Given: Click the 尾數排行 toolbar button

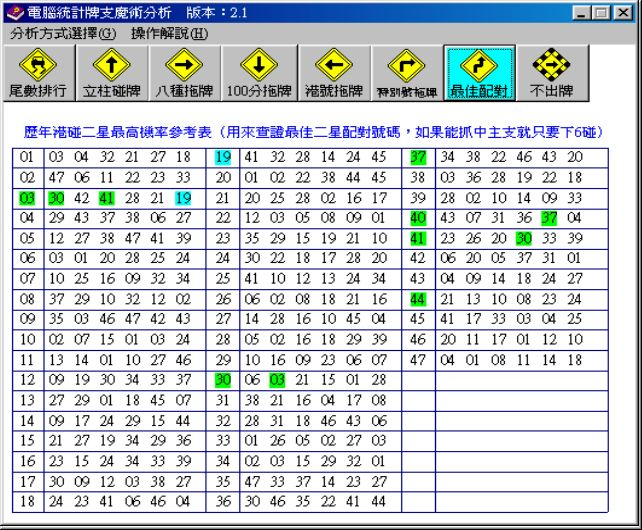Looking at the screenshot, I should point(38,75).
